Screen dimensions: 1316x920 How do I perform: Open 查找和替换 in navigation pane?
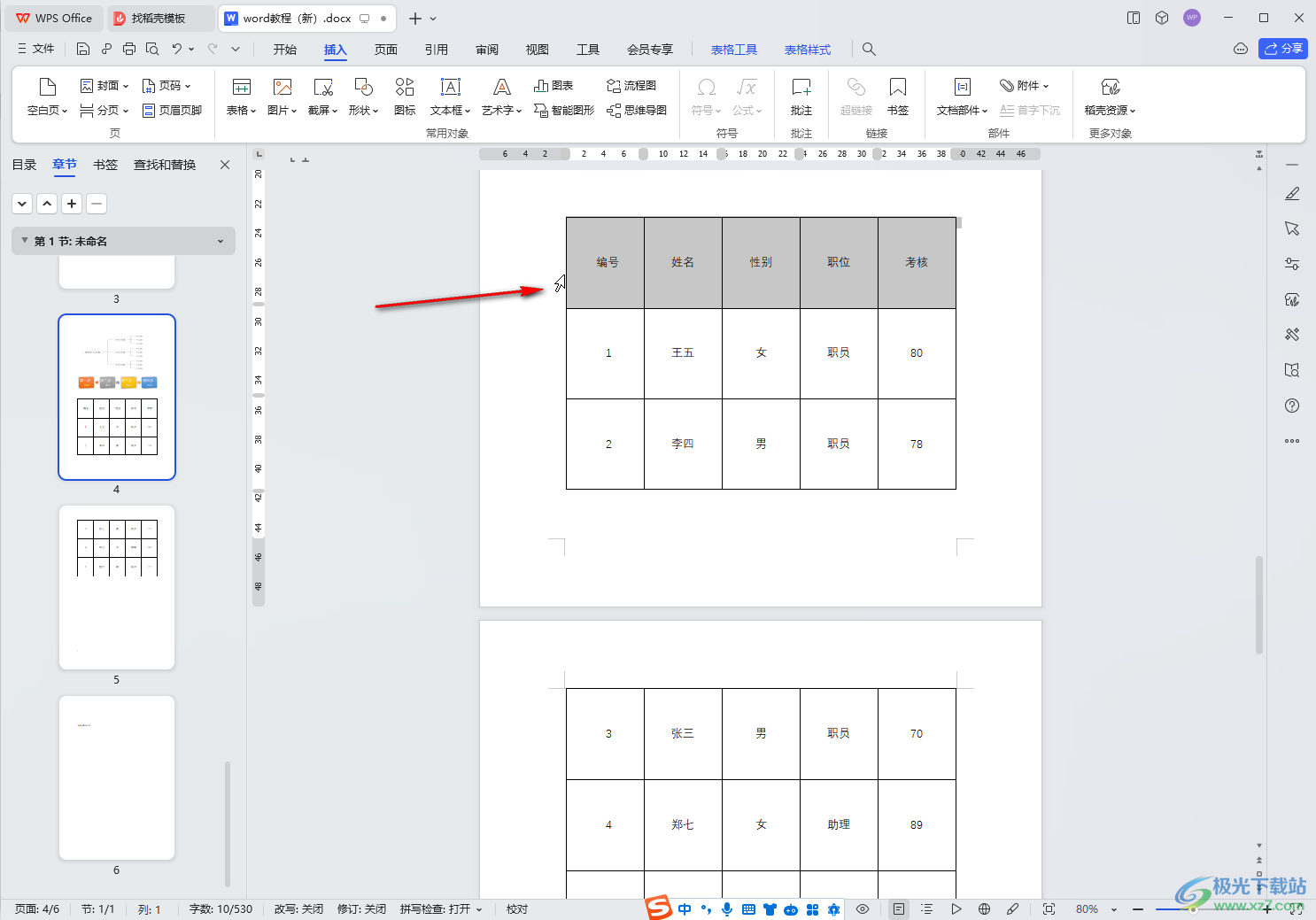[165, 165]
